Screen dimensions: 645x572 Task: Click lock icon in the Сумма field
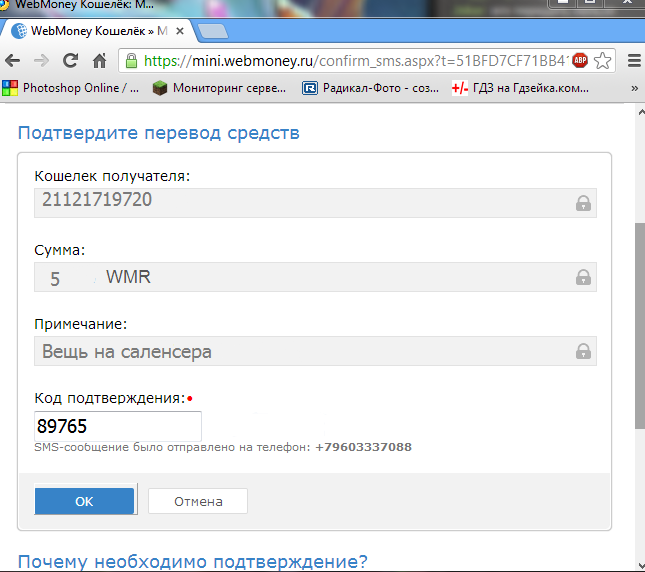pos(583,277)
